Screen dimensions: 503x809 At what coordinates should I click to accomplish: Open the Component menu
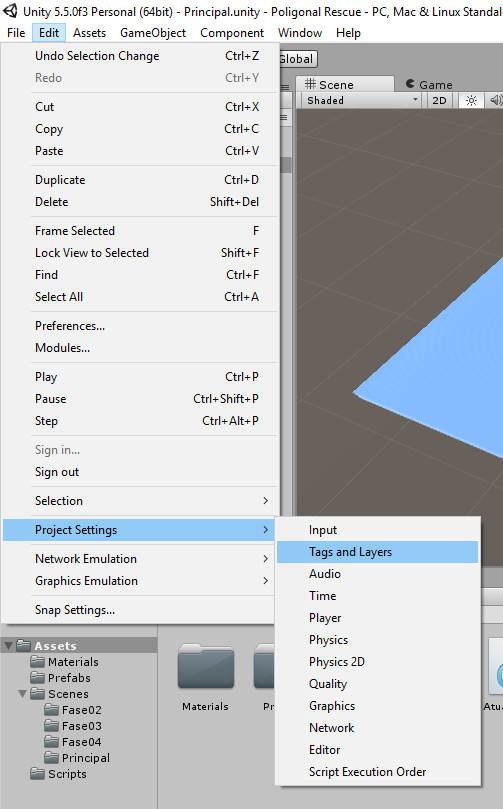[x=232, y=33]
